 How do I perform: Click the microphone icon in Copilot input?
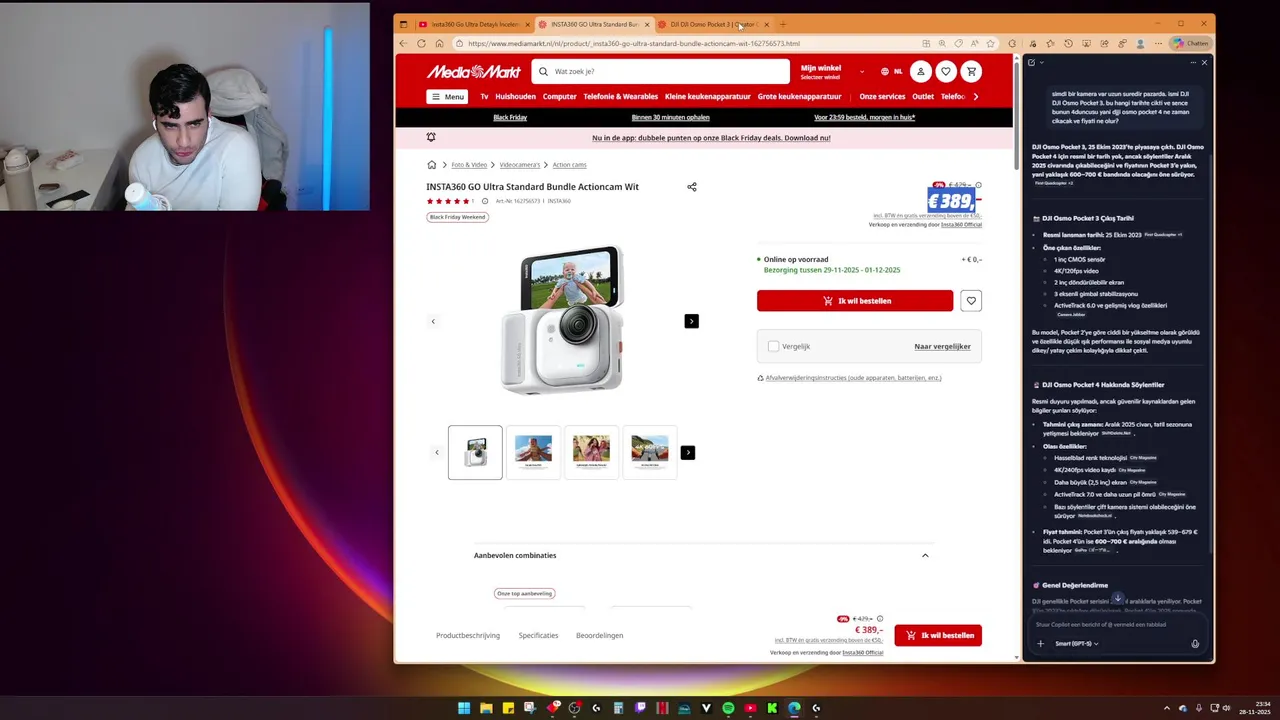[1195, 644]
